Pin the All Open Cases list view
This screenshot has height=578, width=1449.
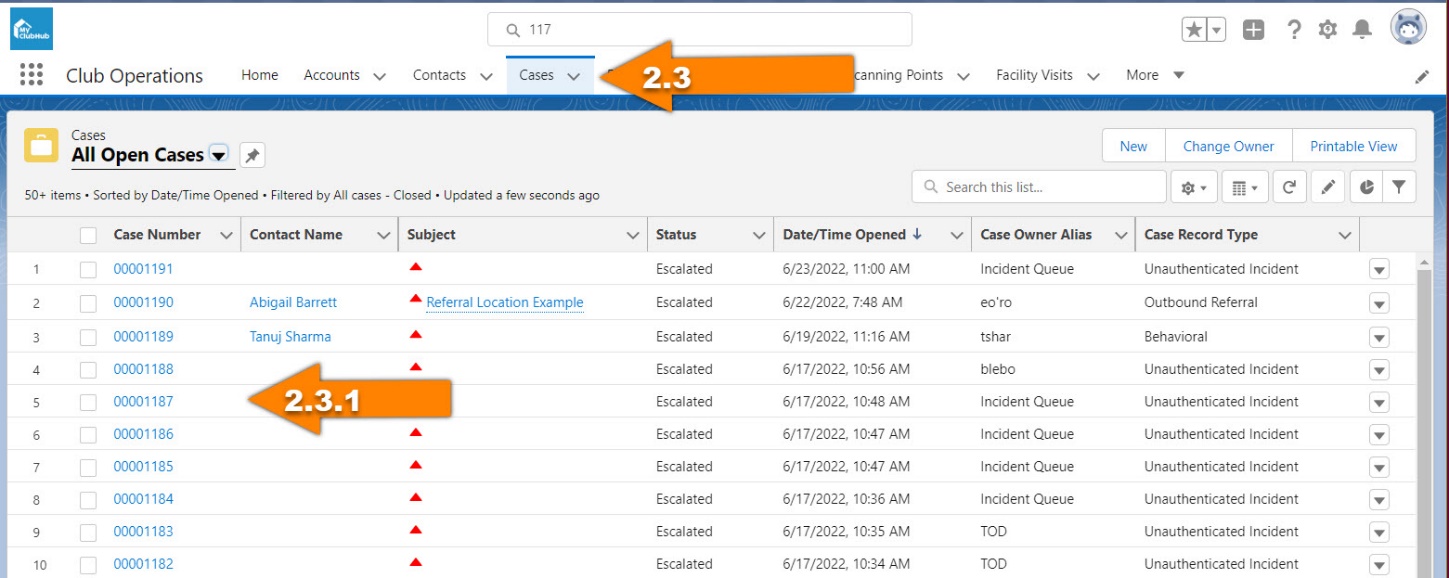(x=252, y=155)
